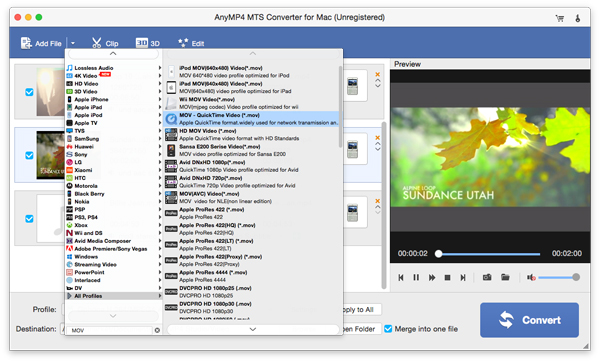This screenshot has height=362, width=600.
Task: Uncheck the first video file checkbox
Action: 29,92
